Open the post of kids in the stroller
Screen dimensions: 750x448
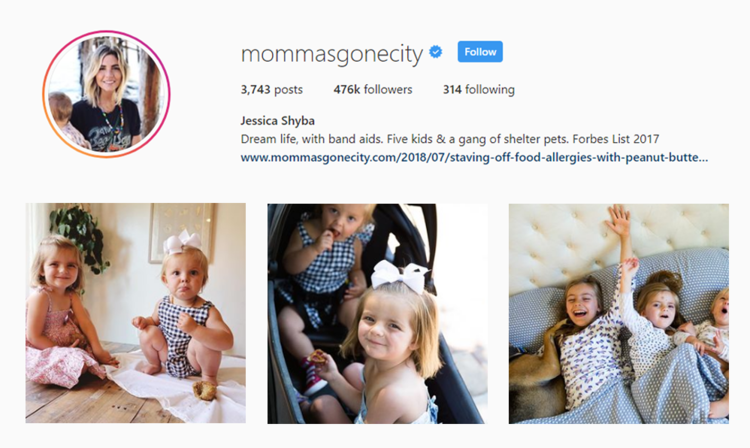coord(377,314)
